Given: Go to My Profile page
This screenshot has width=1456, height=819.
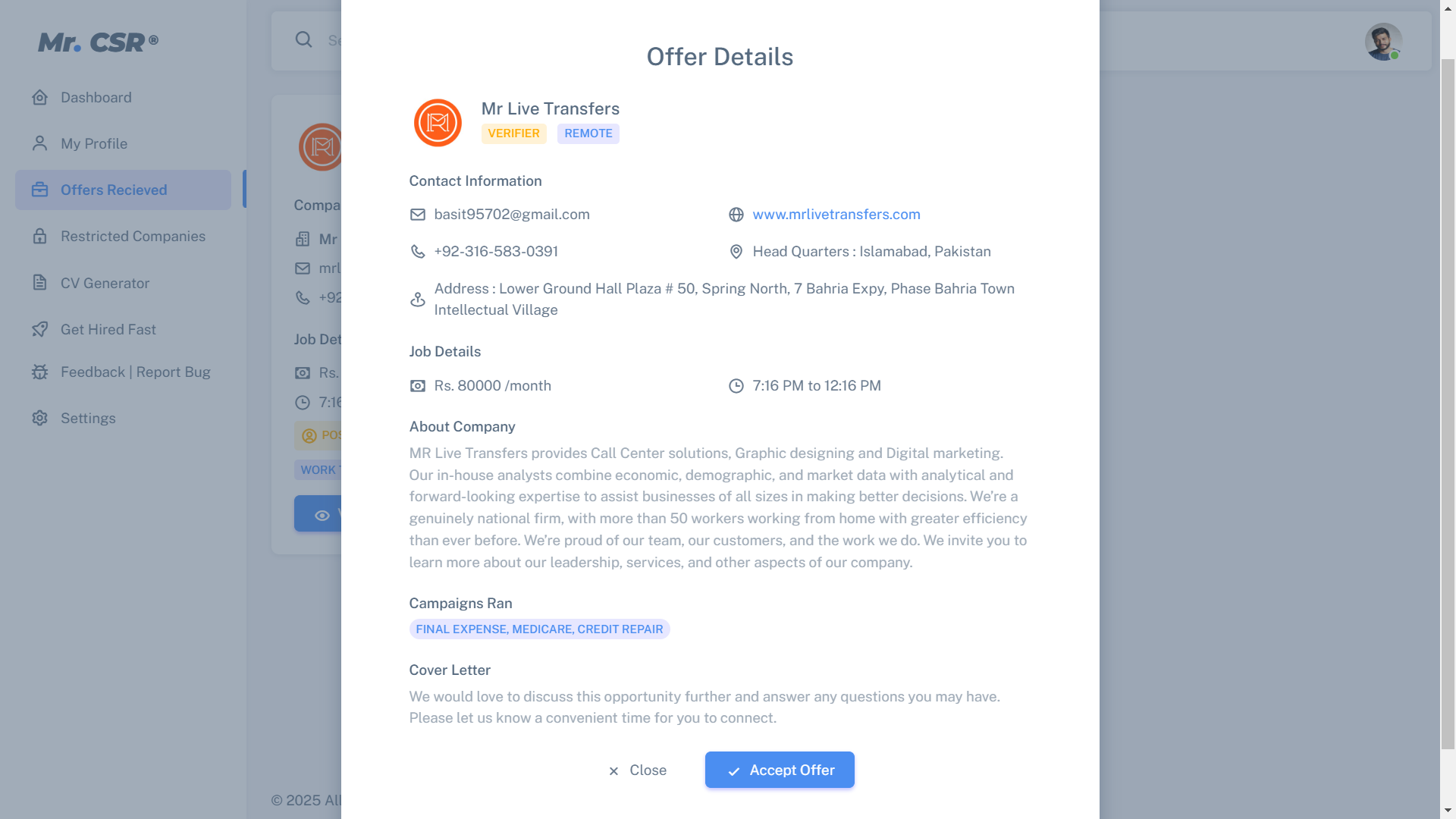Looking at the screenshot, I should [x=94, y=144].
